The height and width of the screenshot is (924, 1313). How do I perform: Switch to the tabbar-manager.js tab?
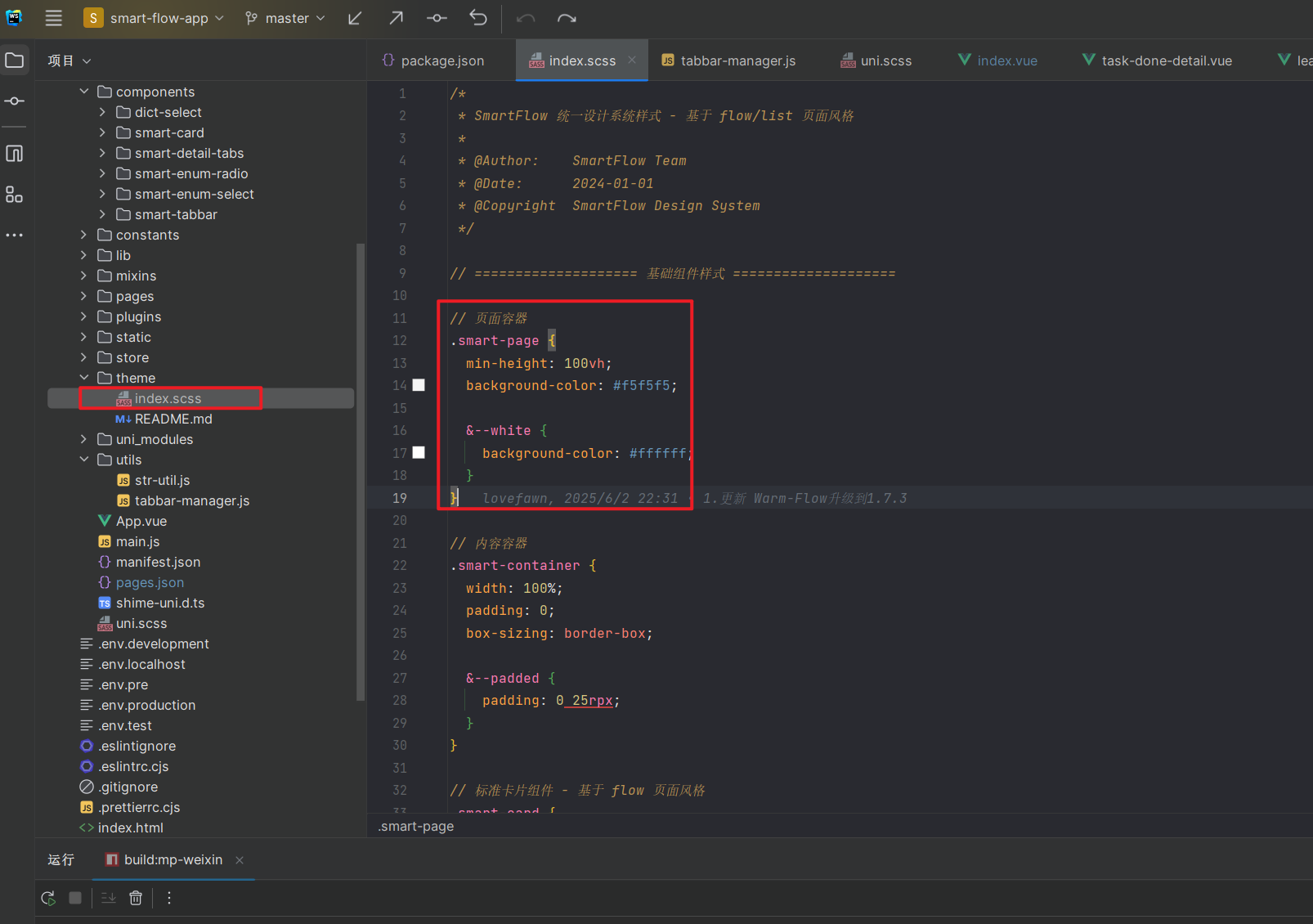click(x=728, y=61)
